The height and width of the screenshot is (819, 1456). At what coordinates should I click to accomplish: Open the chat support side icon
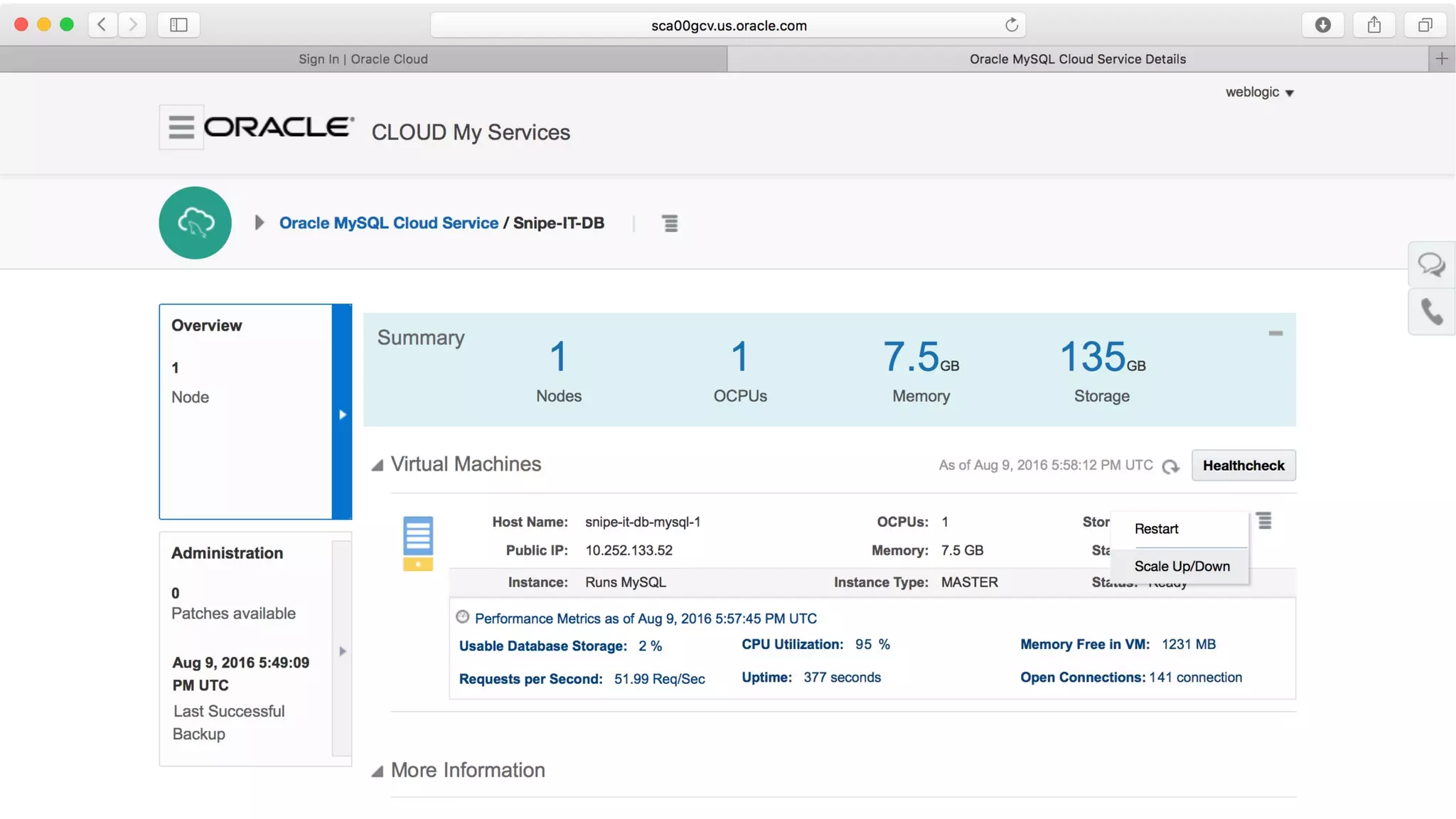pos(1431,265)
